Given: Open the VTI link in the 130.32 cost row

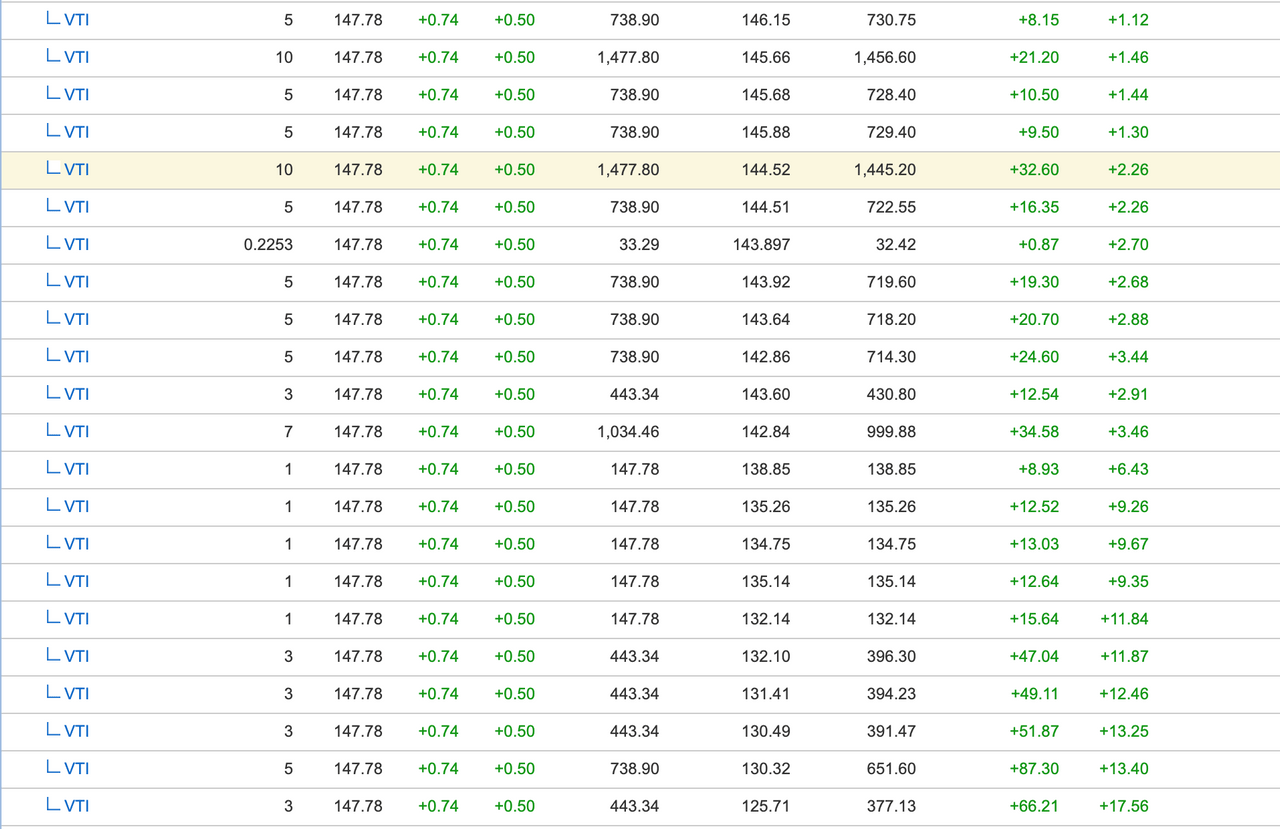Looking at the screenshot, I should pyautogui.click(x=76, y=769).
